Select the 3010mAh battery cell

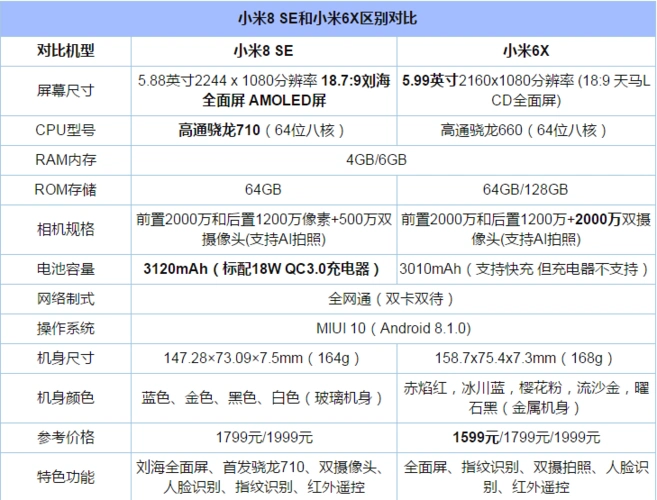(525, 269)
